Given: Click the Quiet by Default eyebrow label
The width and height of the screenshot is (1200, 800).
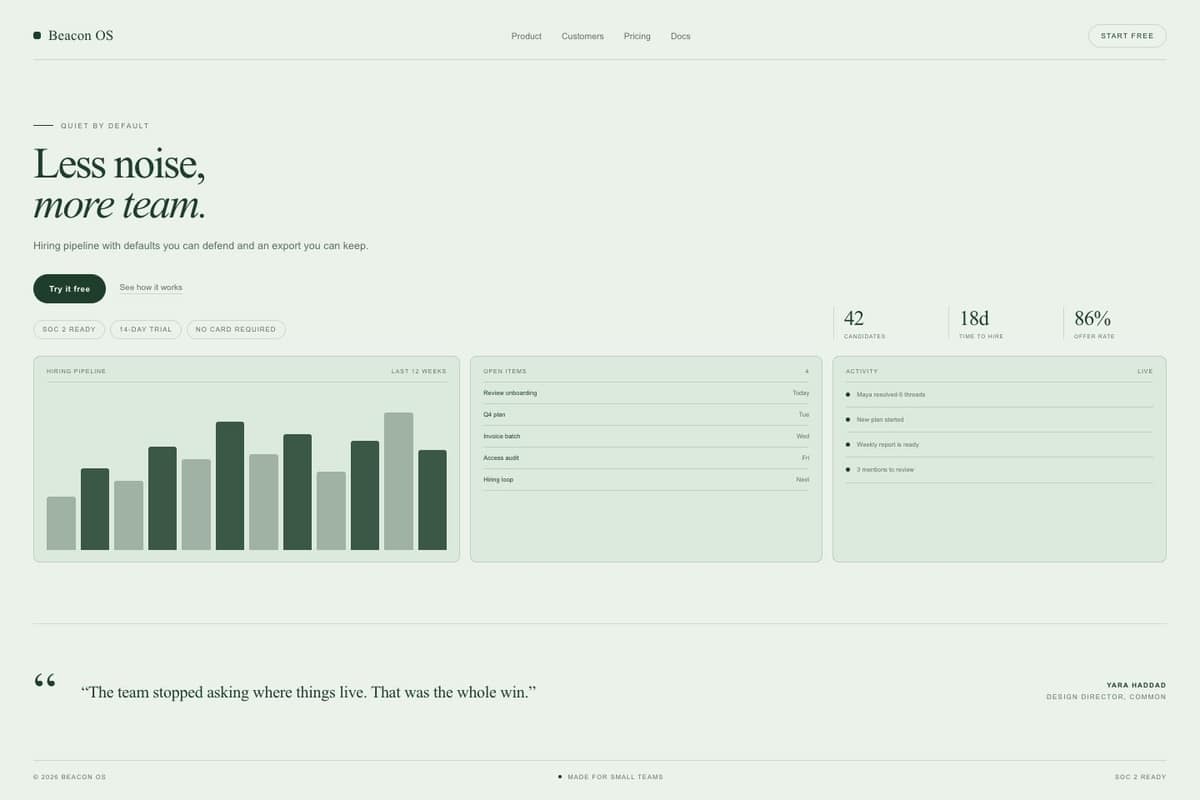Looking at the screenshot, I should click(105, 126).
